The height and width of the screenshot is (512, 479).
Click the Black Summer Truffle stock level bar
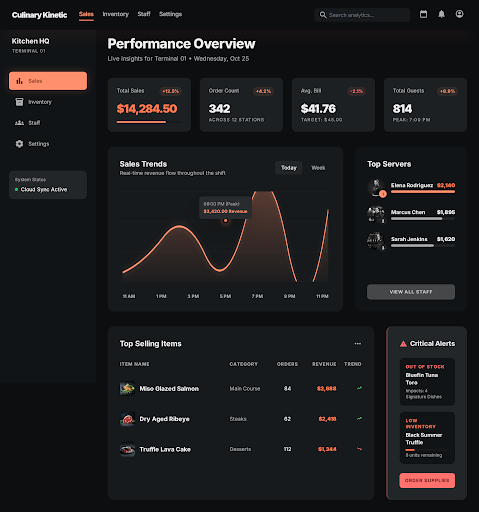pos(427,450)
